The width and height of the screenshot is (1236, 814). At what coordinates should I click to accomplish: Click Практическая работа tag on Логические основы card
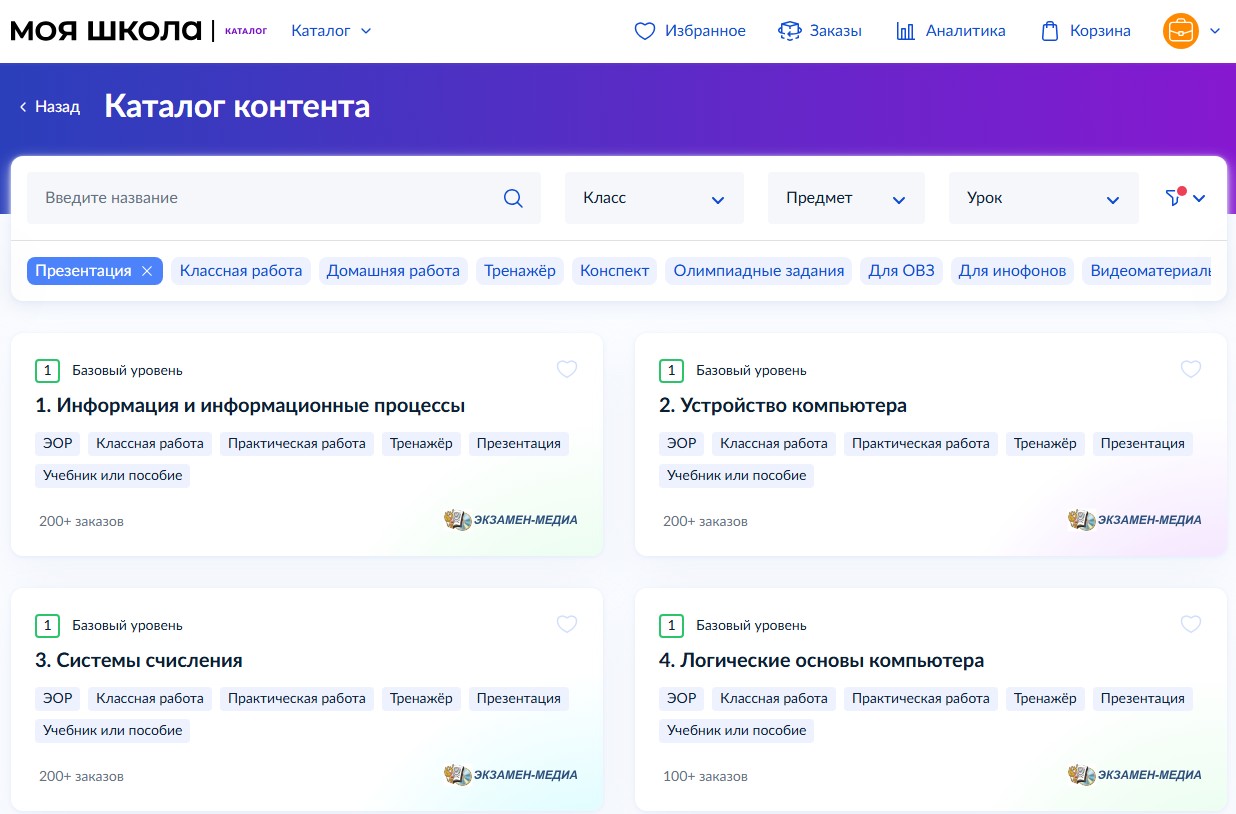(x=921, y=699)
